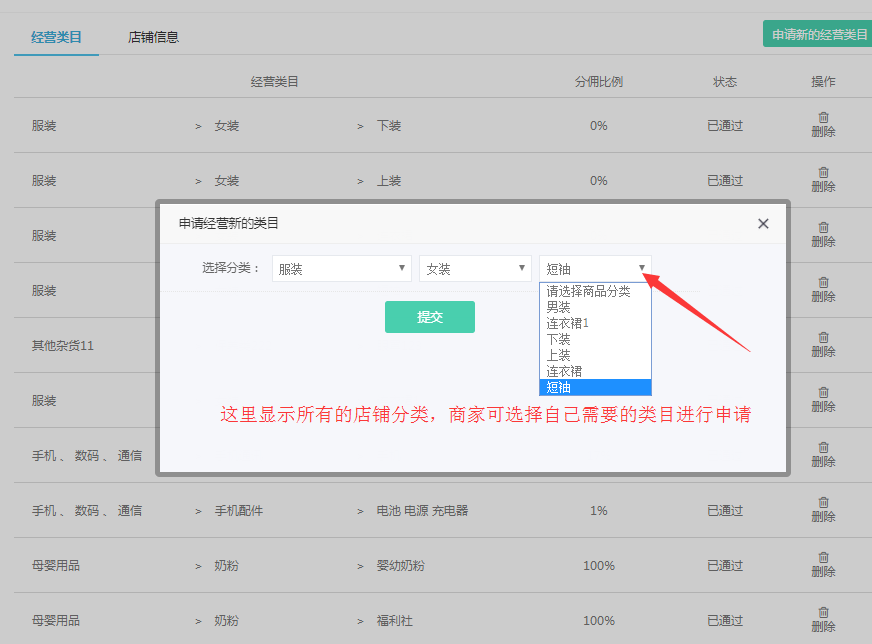The image size is (872, 644).
Task: Delete the 婴幼奶粉 category row
Action: point(823,565)
